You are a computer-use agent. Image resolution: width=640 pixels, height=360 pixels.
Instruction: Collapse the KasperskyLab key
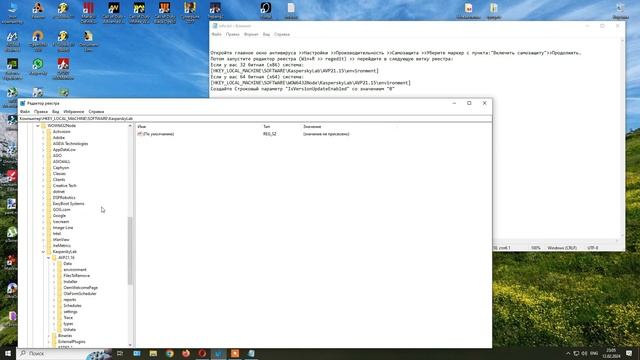pos(43,252)
